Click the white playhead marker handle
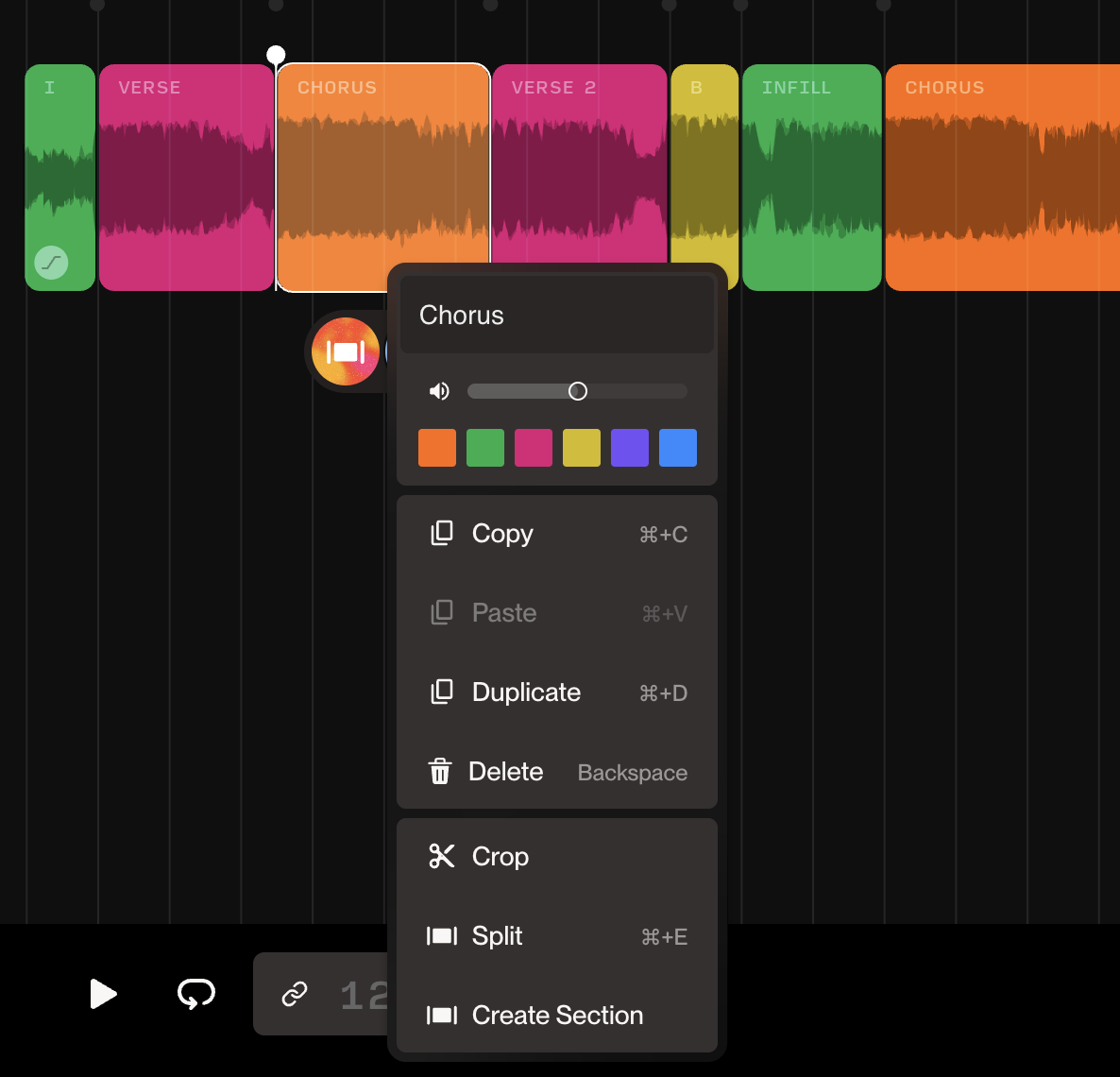 point(276,54)
